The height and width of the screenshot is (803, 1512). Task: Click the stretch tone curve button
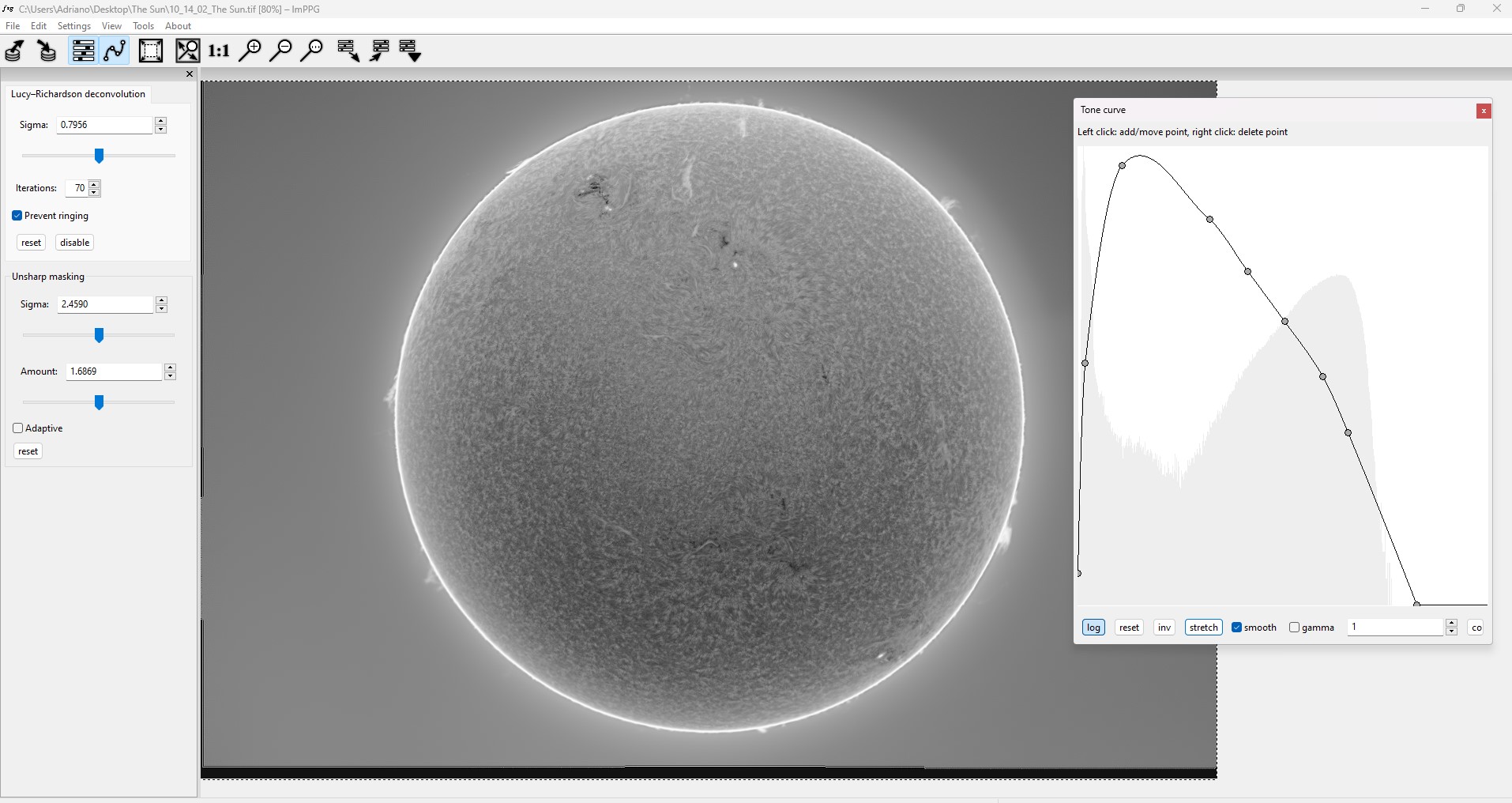1202,627
